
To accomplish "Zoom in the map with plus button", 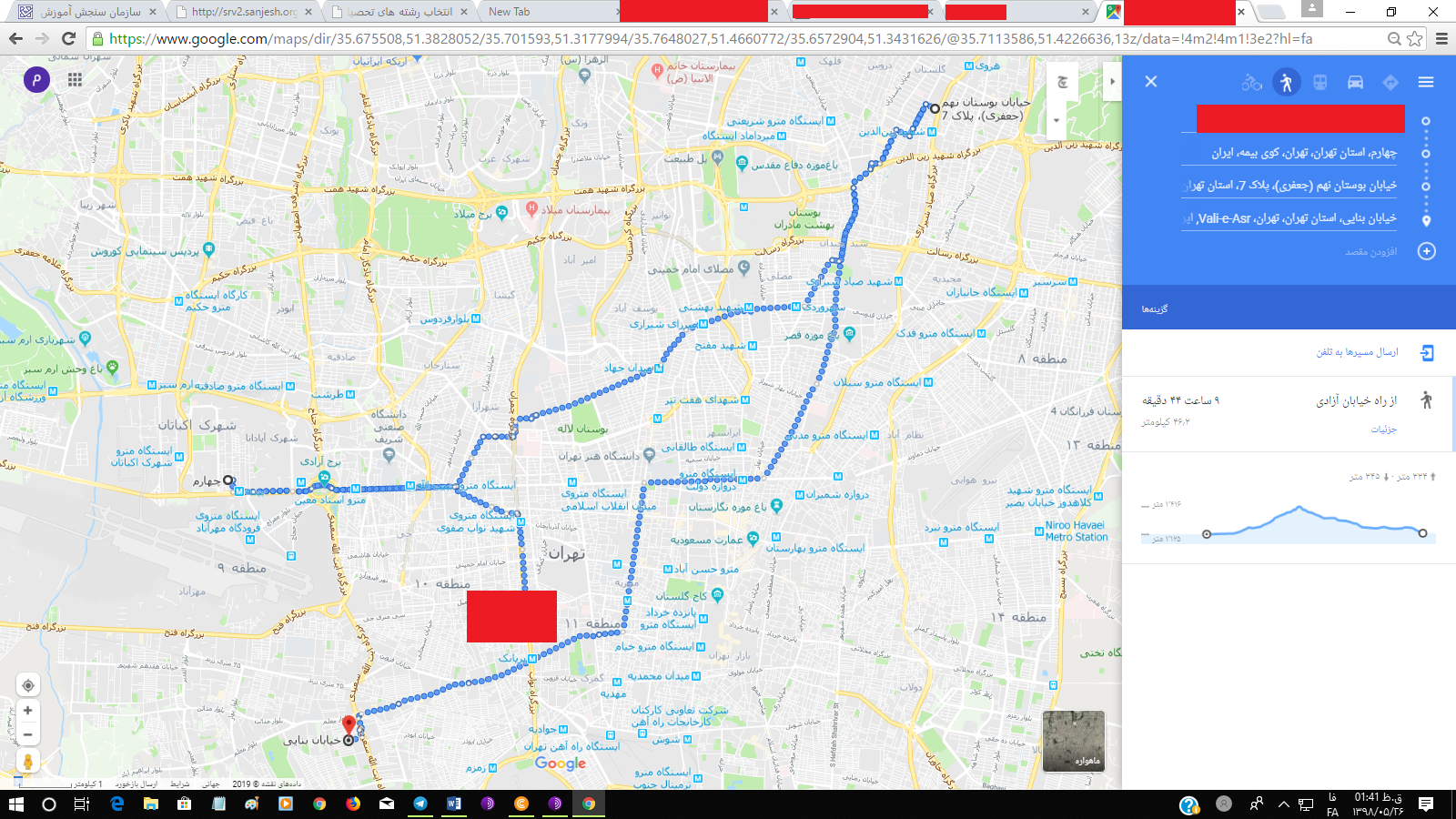I will pyautogui.click(x=28, y=711).
